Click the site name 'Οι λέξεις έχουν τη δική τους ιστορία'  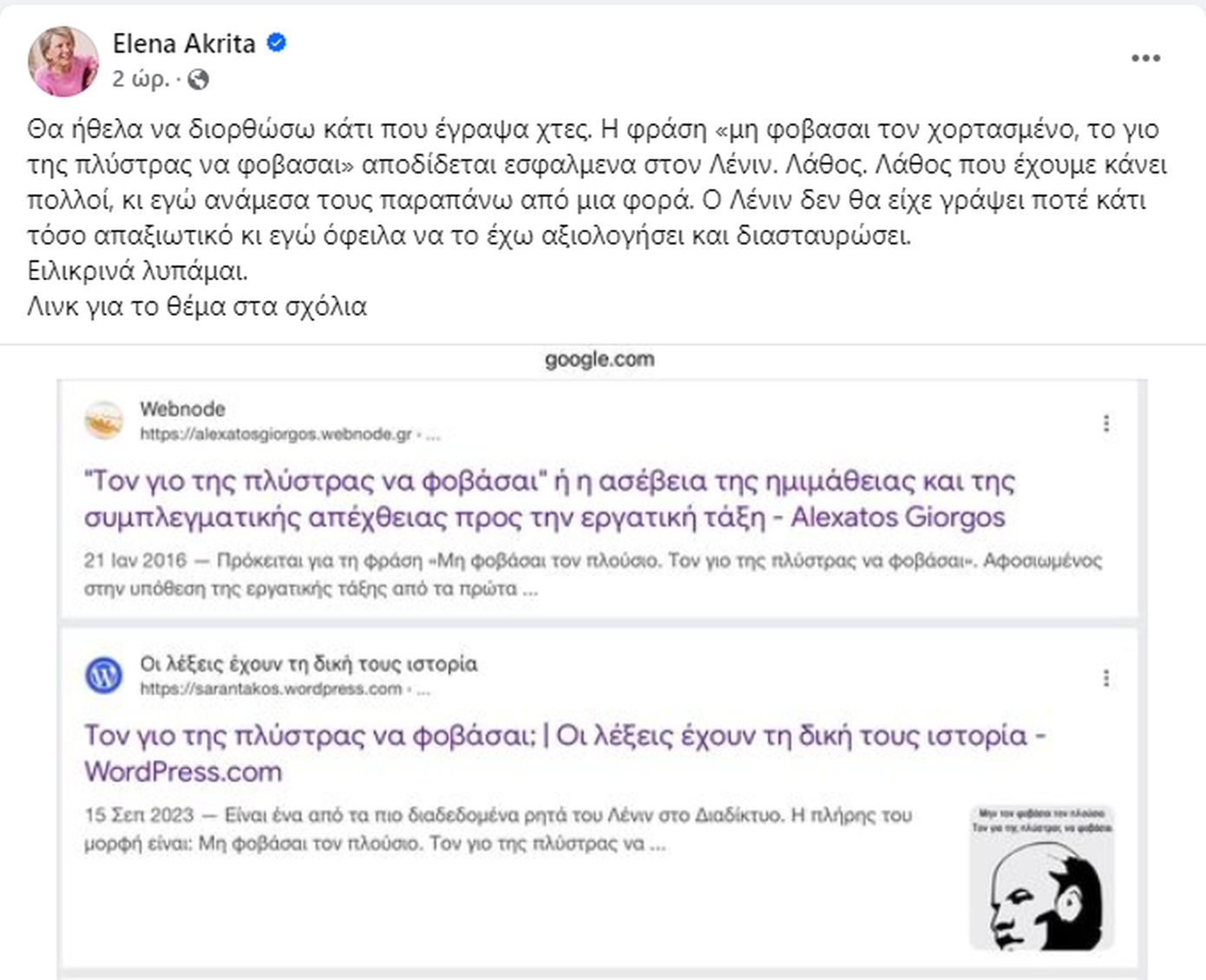point(308,663)
